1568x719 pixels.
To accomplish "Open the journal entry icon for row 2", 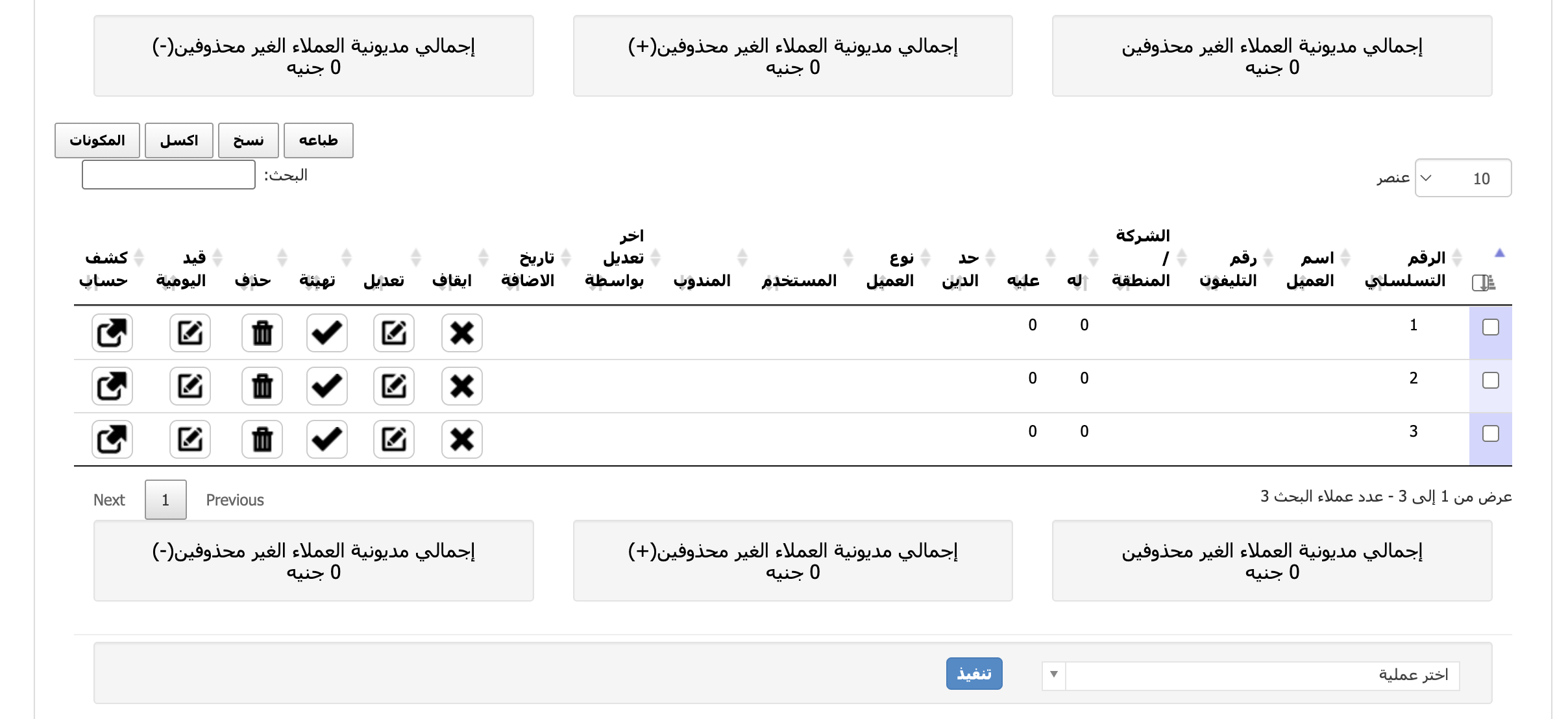I will (x=190, y=386).
